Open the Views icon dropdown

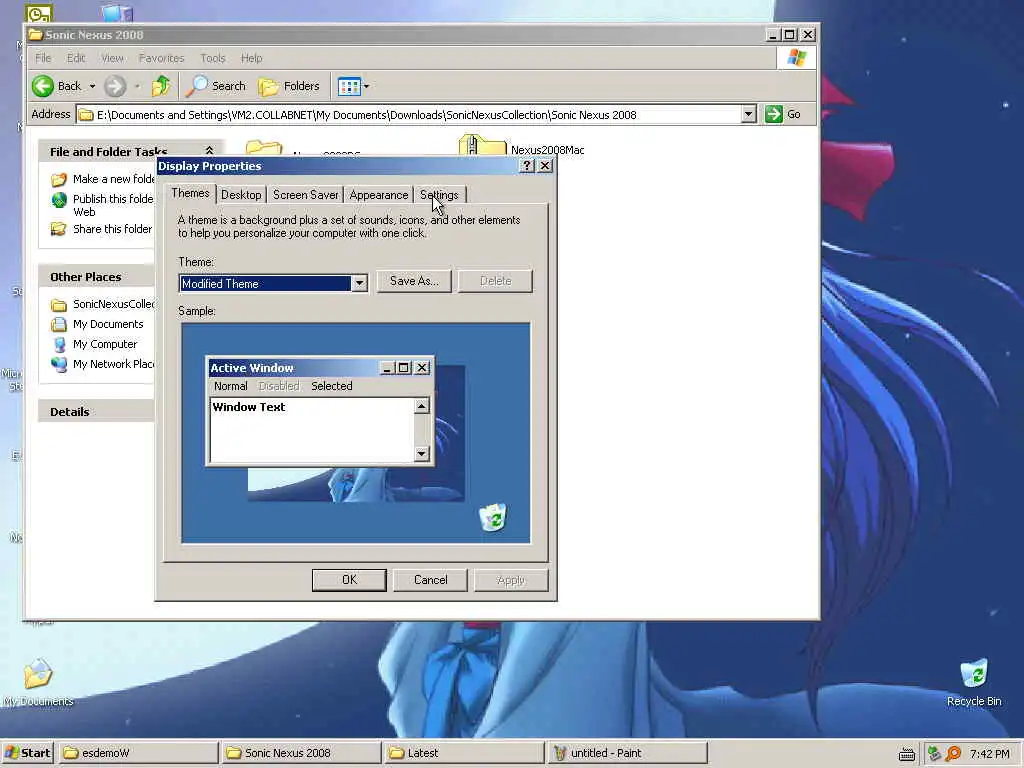pos(353,86)
